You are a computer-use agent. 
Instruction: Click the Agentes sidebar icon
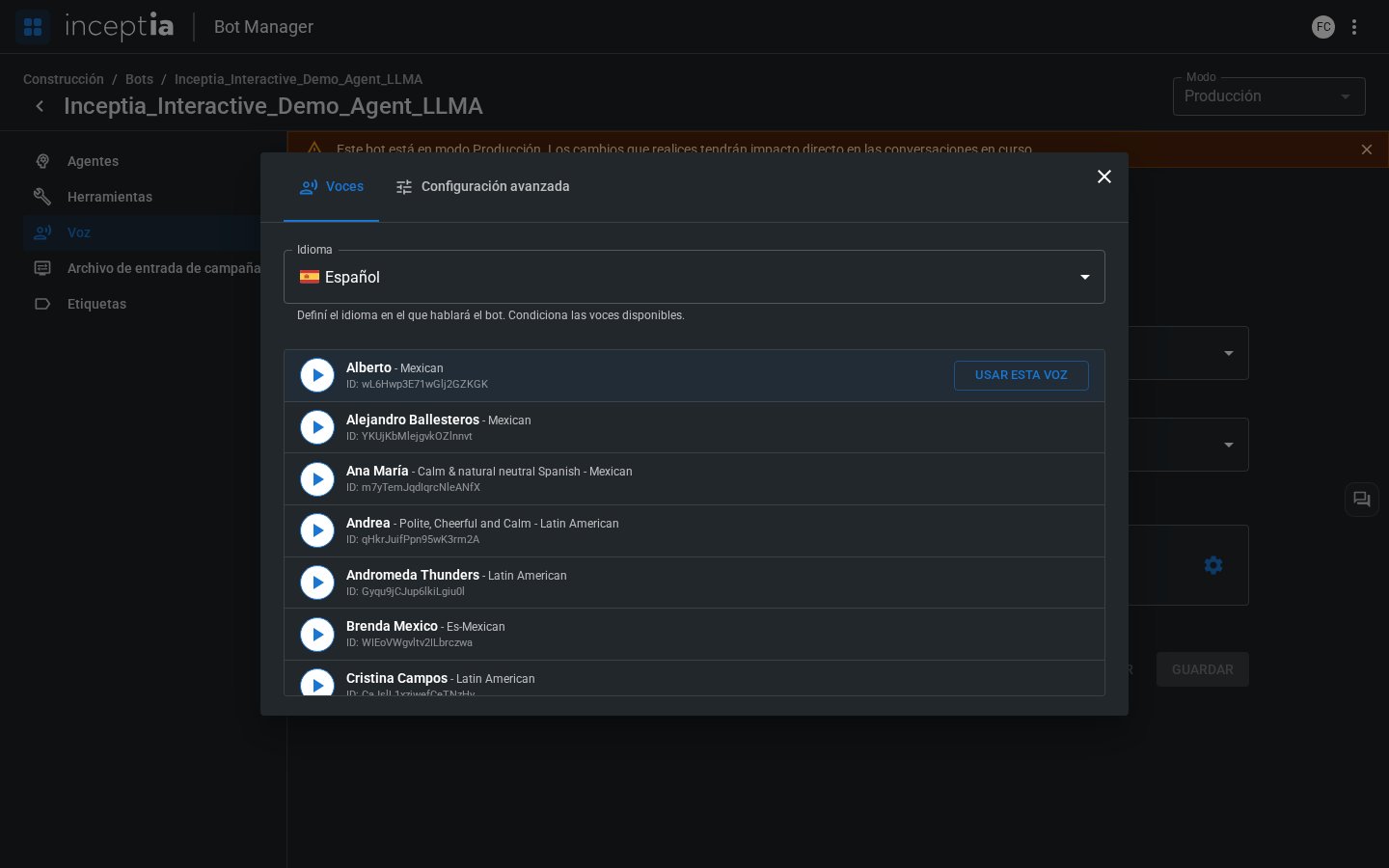(42, 161)
